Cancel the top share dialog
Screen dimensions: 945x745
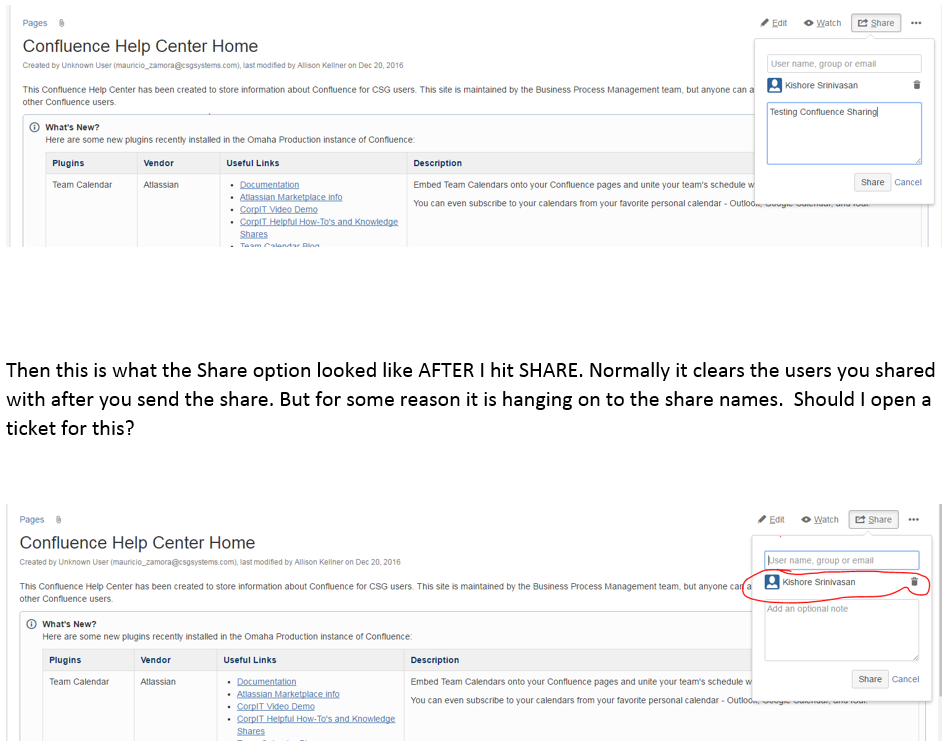point(908,182)
